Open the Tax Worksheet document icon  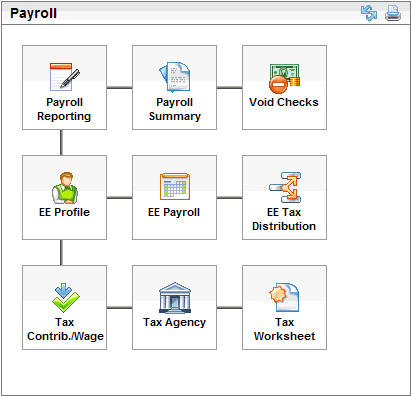coord(284,297)
